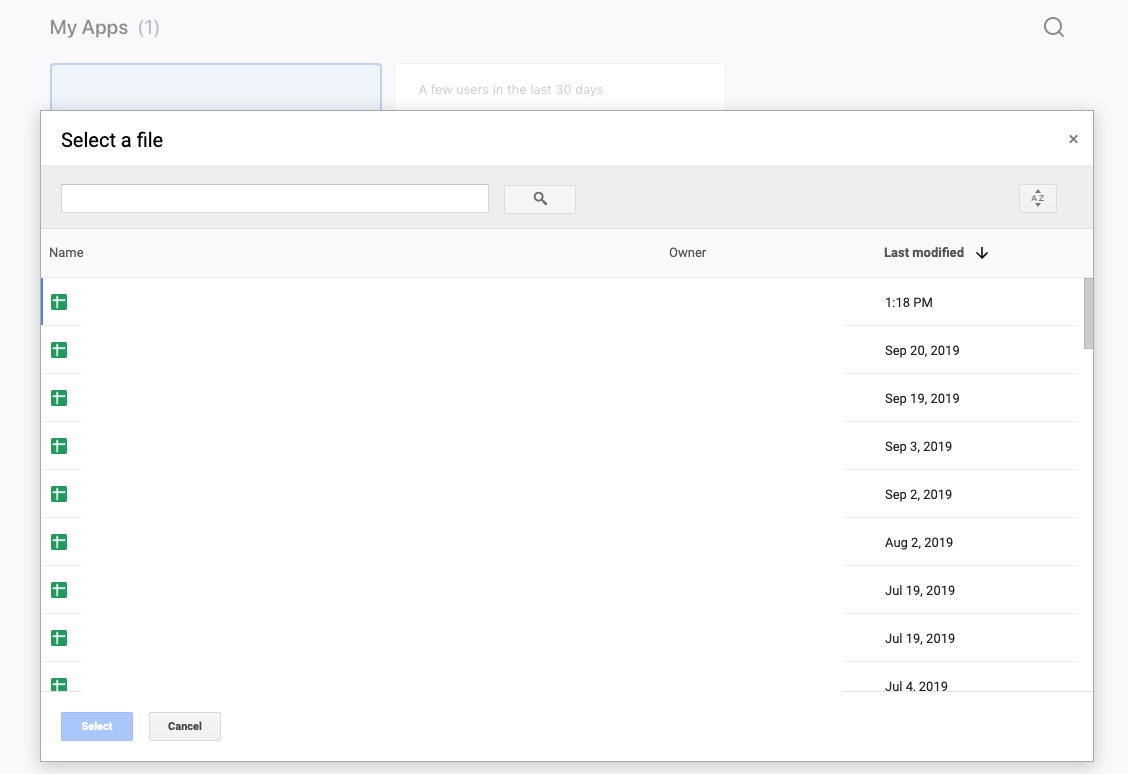Close the Select a file dialog
Screen dimensions: 1128x774
1073,140
